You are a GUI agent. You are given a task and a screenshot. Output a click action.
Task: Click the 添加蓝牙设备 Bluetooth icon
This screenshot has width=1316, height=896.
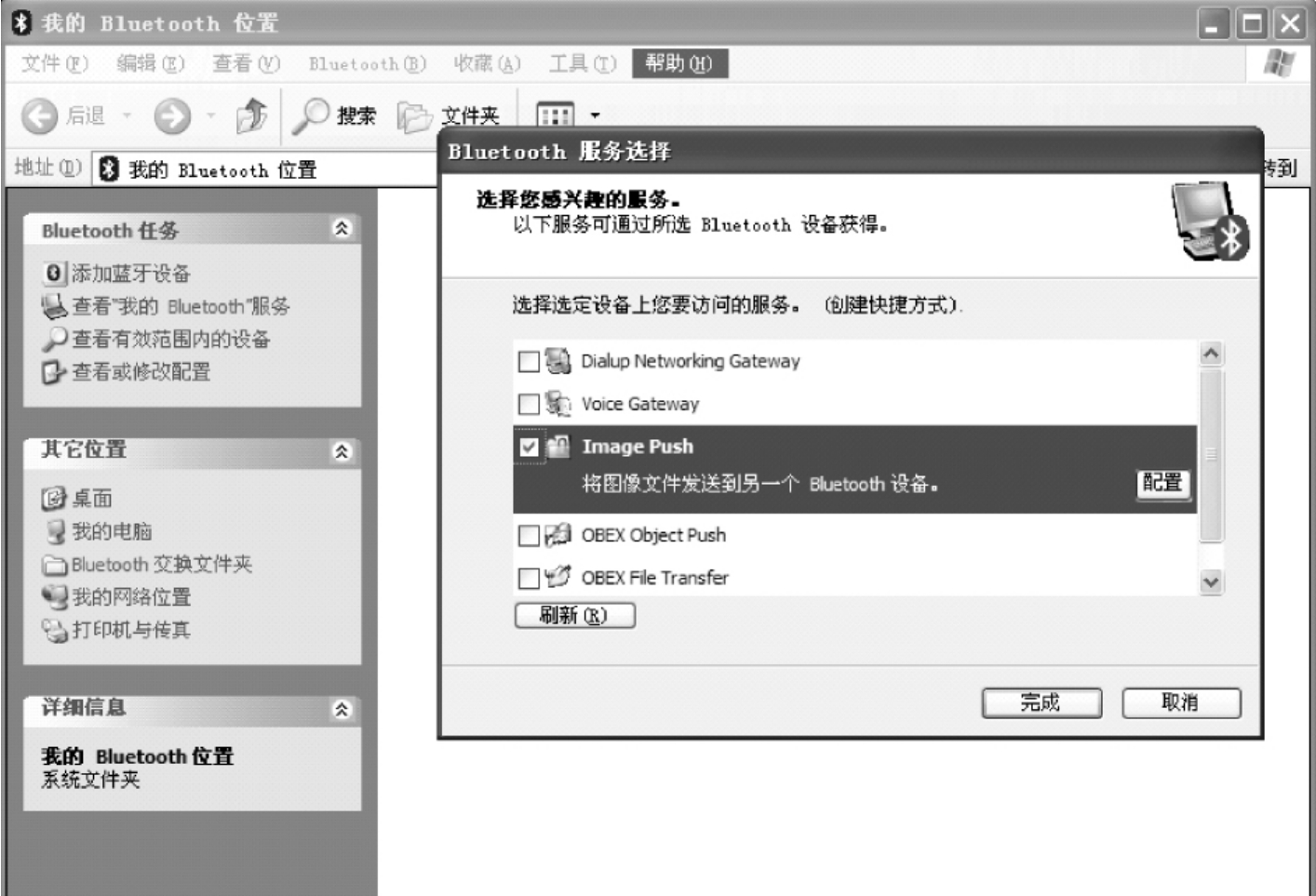pyautogui.click(x=54, y=273)
